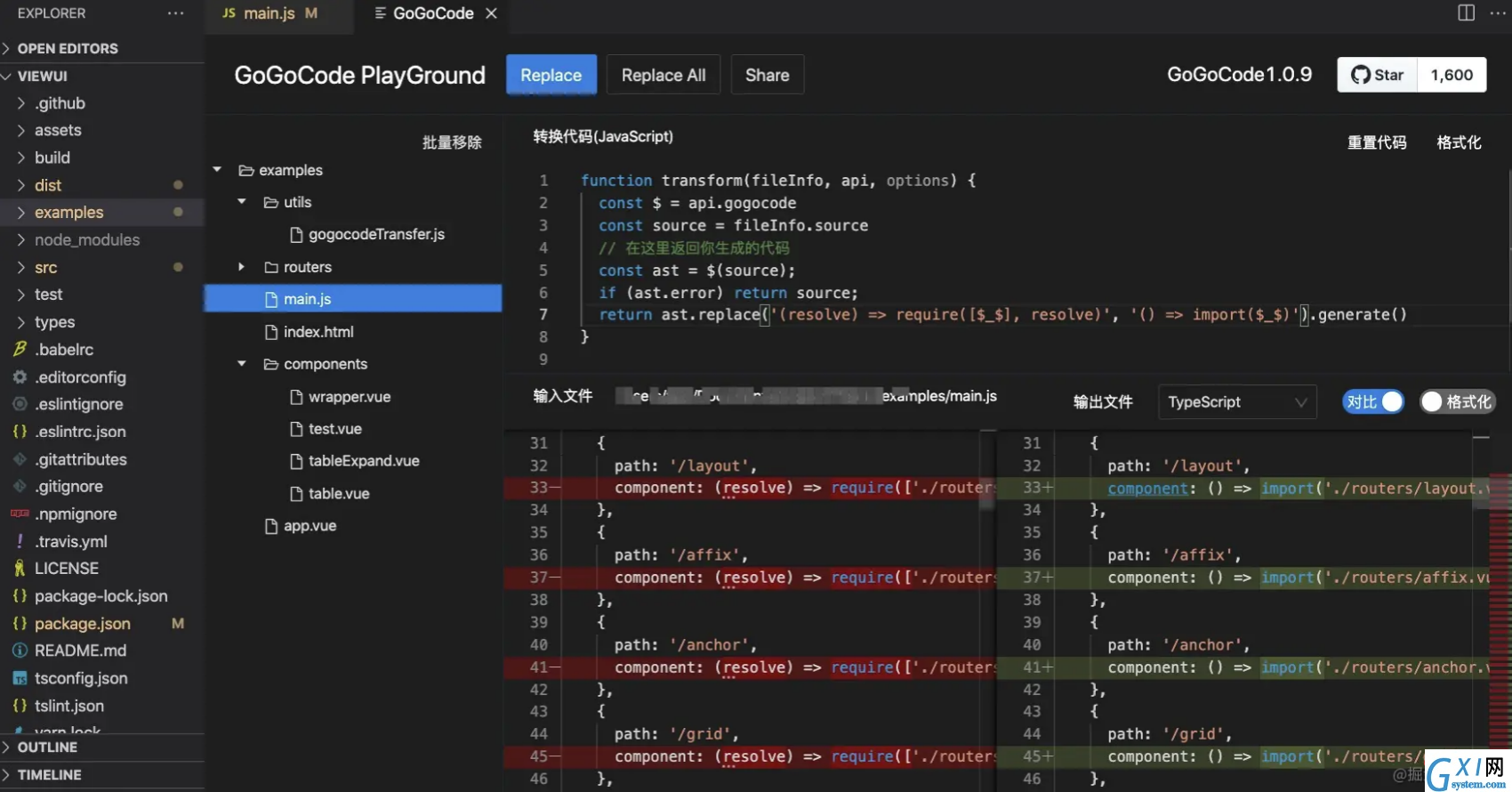The height and width of the screenshot is (792, 1512).
Task: Open the Explorer more actions ellipsis
Action: [175, 13]
